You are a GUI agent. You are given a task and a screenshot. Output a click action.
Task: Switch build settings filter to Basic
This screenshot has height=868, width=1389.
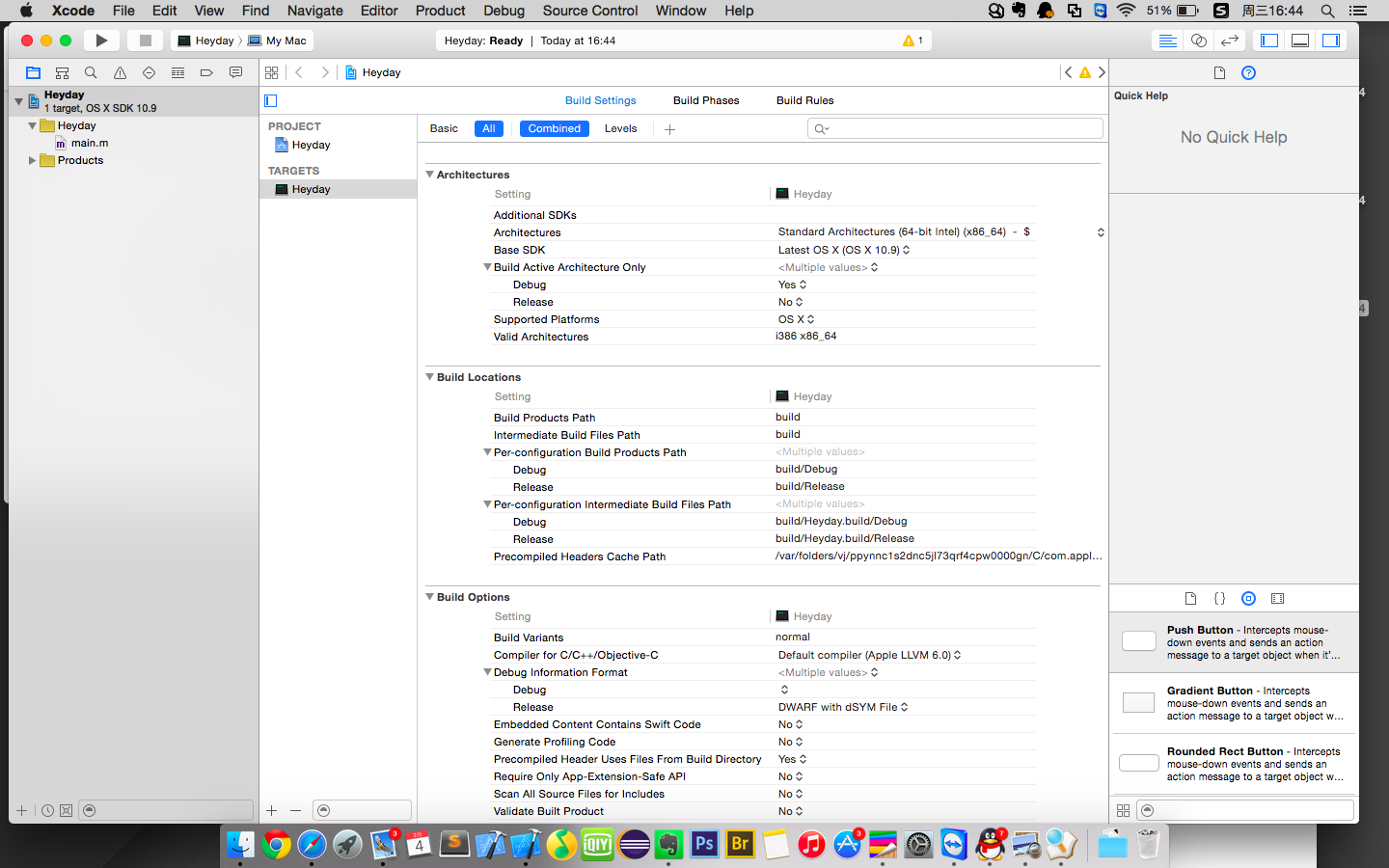(x=444, y=128)
